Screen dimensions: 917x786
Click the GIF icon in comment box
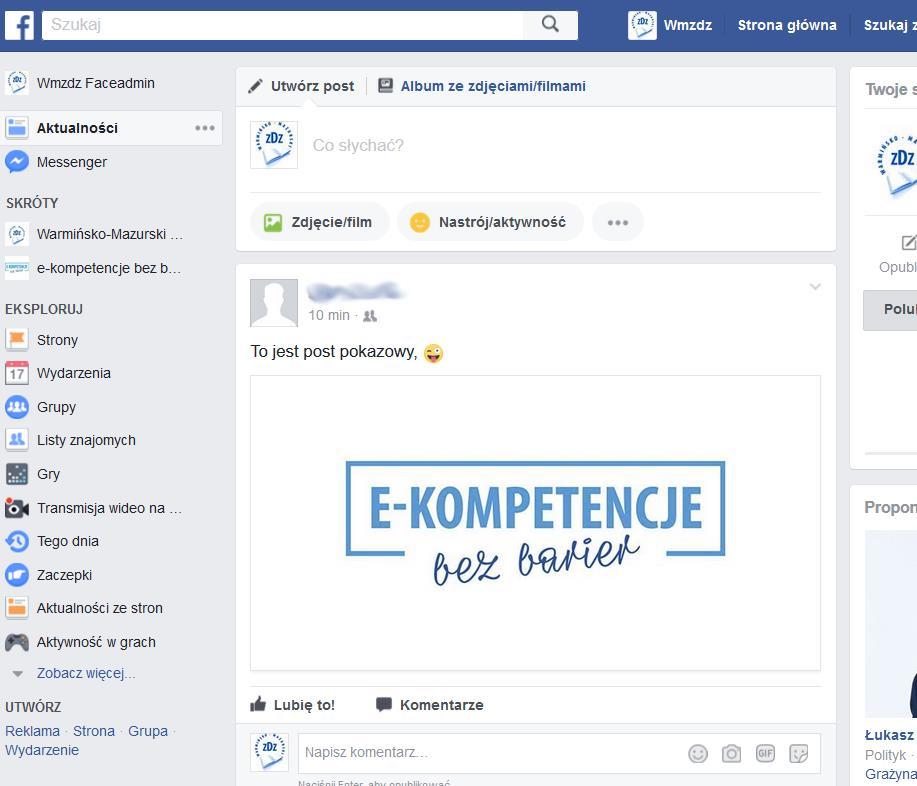(x=765, y=753)
